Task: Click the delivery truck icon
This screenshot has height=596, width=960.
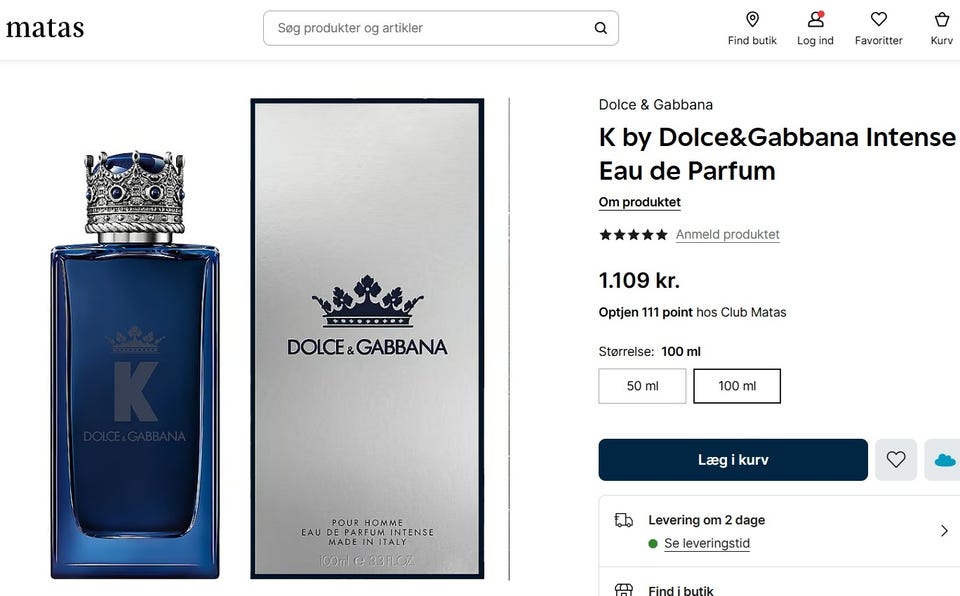Action: 624,520
